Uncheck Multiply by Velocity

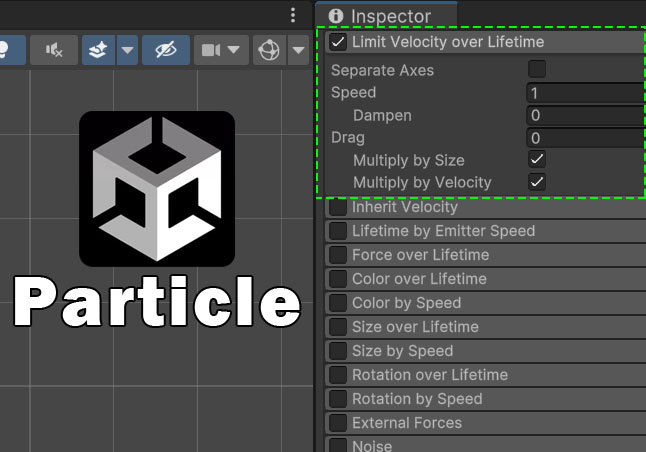(537, 181)
